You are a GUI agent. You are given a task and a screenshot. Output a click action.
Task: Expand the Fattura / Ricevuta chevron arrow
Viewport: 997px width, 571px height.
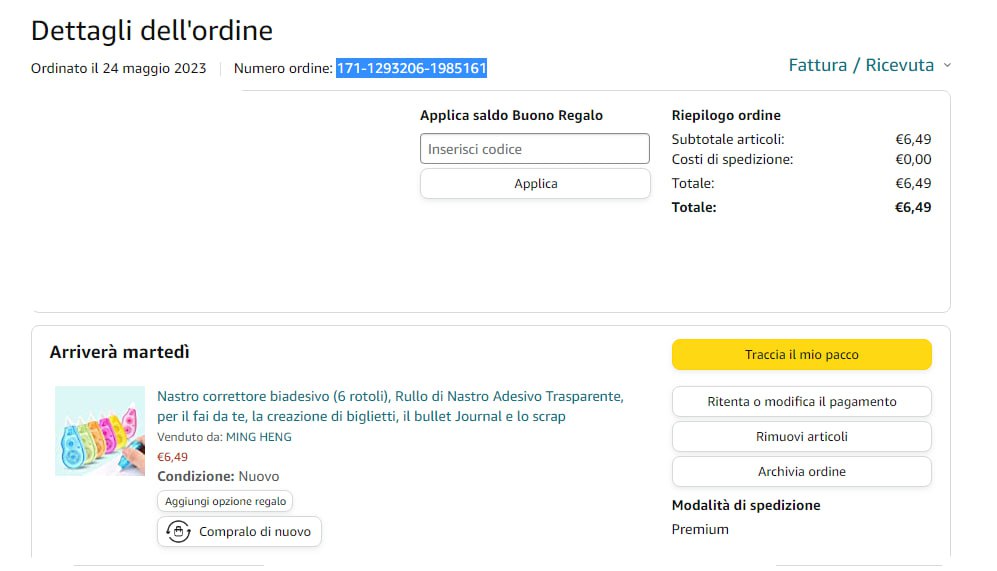[x=947, y=66]
